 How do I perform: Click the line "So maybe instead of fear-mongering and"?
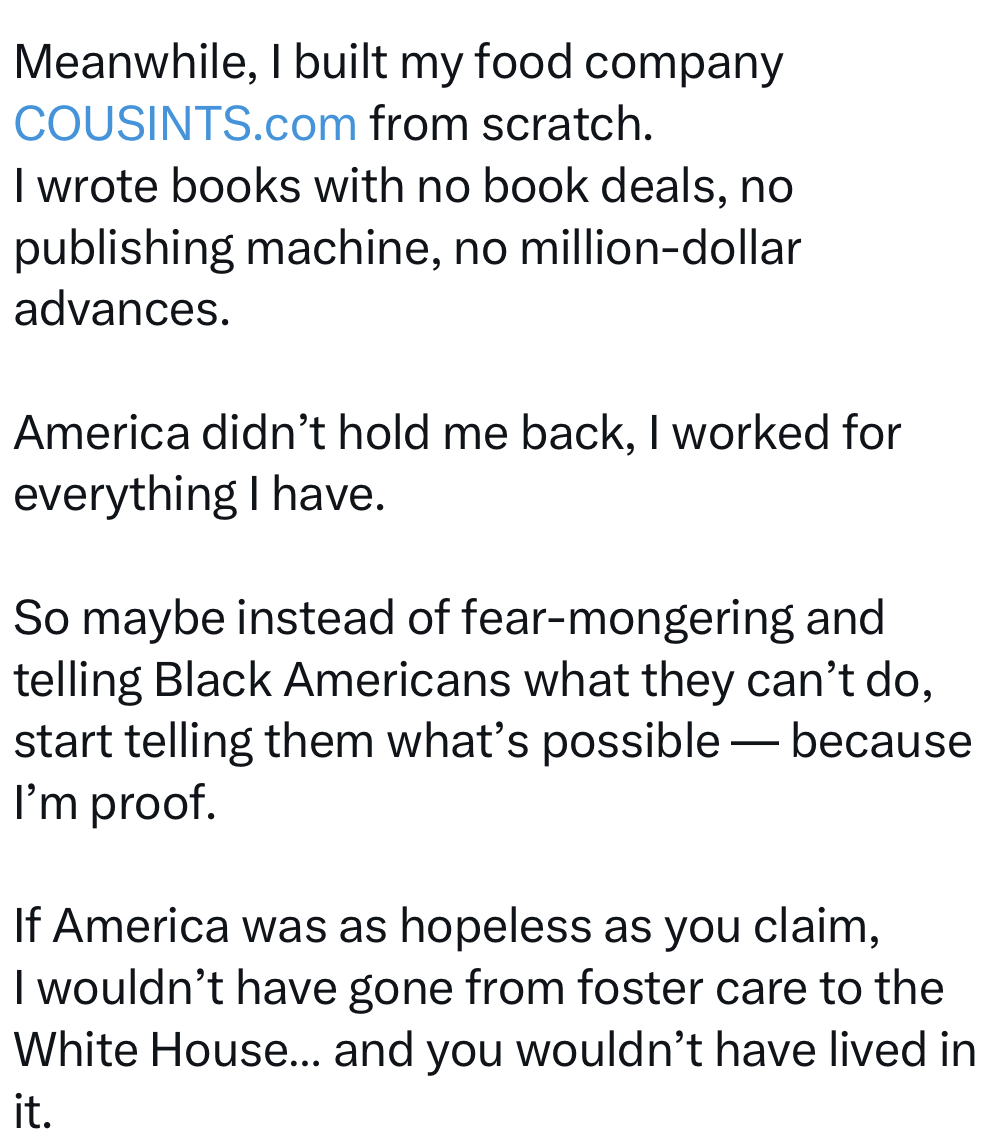tap(448, 618)
